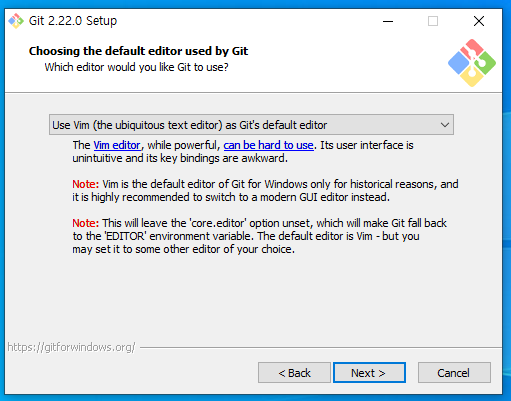Follow the 'can be hard to use' link

[268, 145]
